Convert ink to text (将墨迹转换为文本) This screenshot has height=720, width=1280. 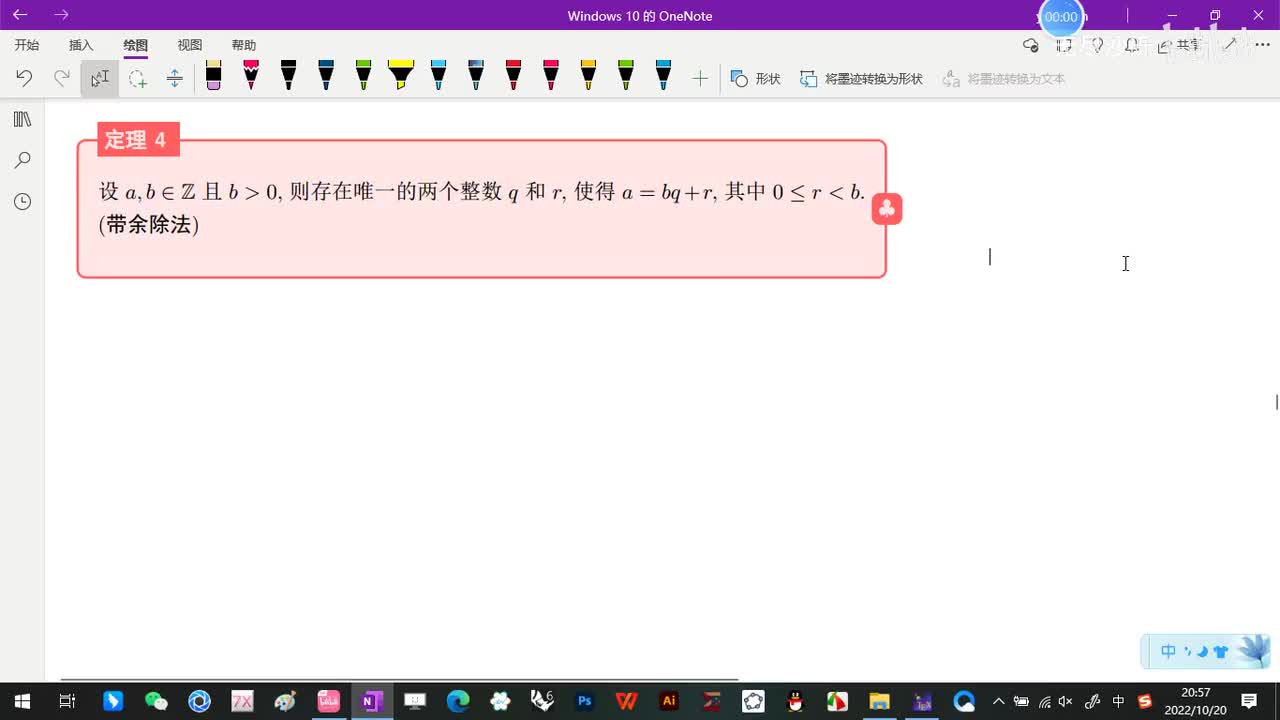[1004, 78]
